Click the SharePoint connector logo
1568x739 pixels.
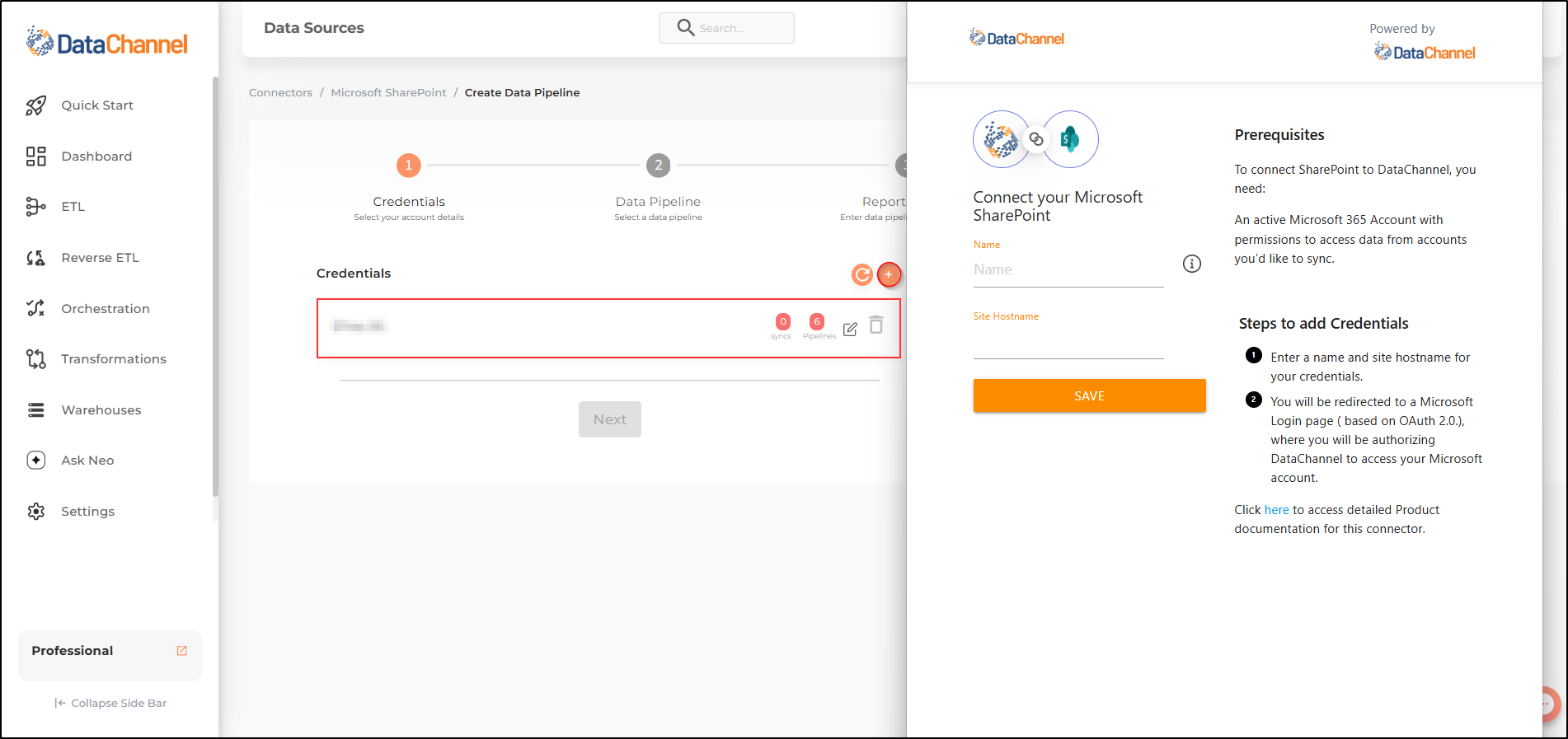(1070, 139)
